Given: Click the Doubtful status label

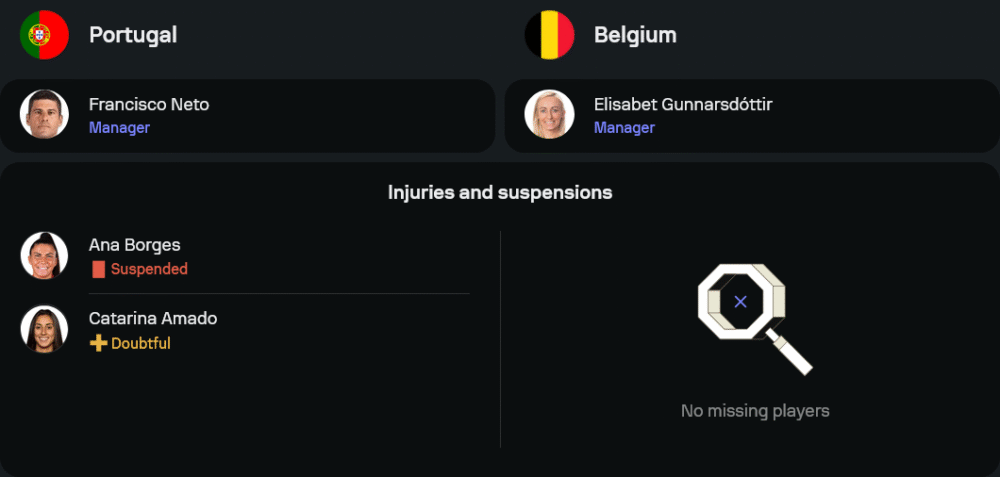Looking at the screenshot, I should coord(140,343).
